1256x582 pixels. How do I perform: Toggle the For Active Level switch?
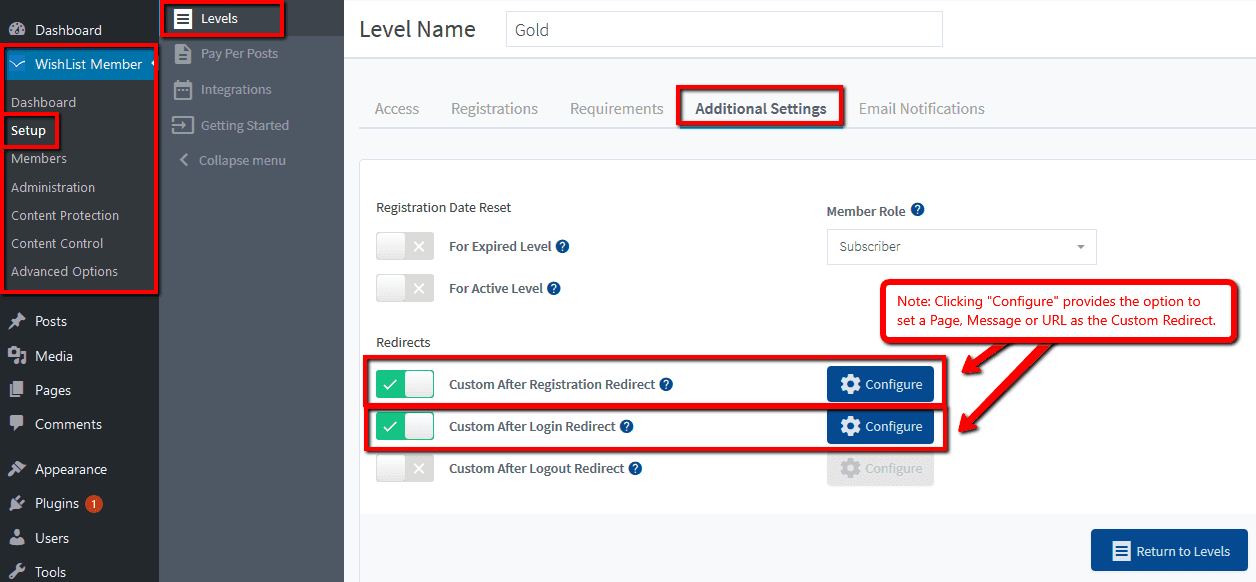(405, 288)
